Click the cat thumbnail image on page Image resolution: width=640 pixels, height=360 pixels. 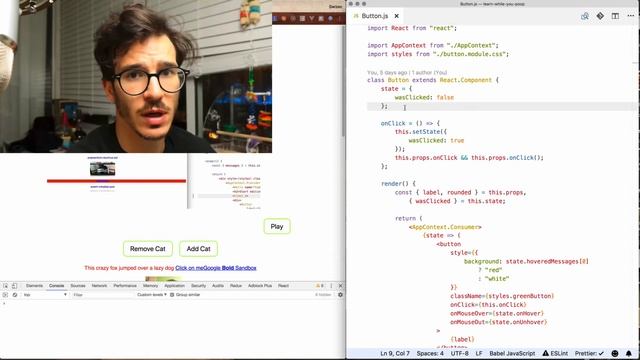coord(102,169)
